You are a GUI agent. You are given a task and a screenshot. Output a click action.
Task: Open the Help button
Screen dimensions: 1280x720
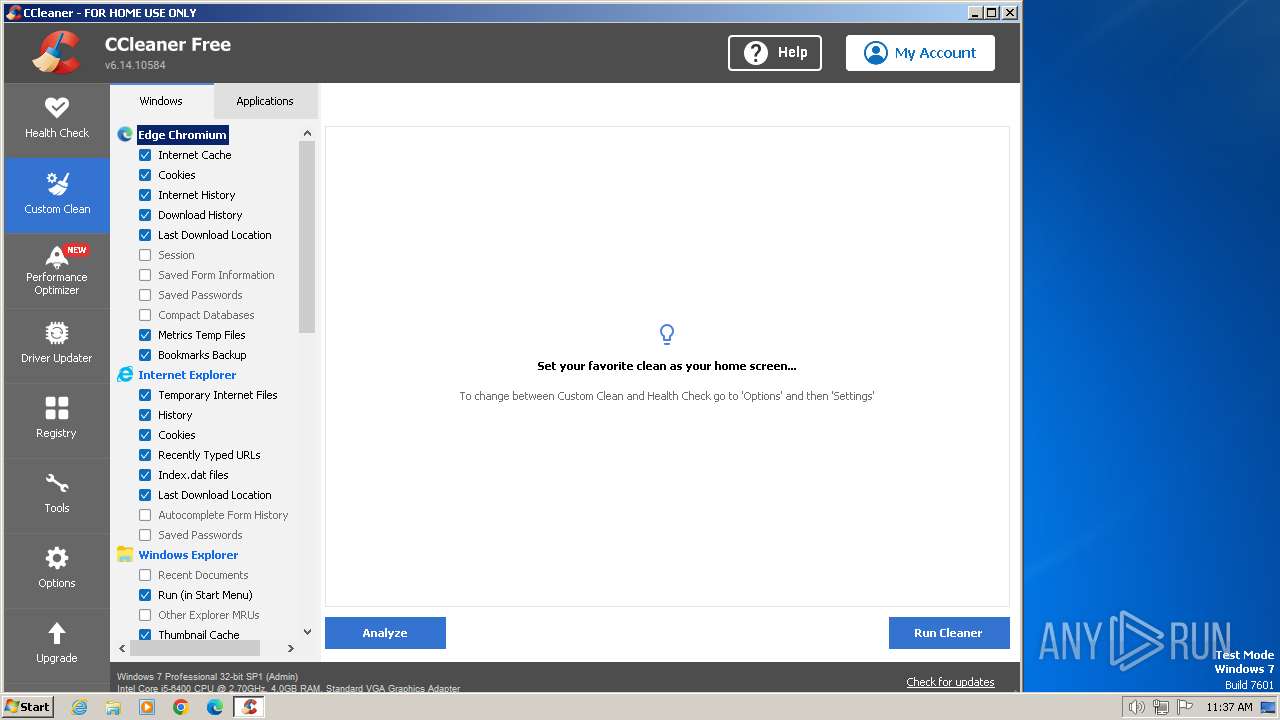(x=775, y=53)
